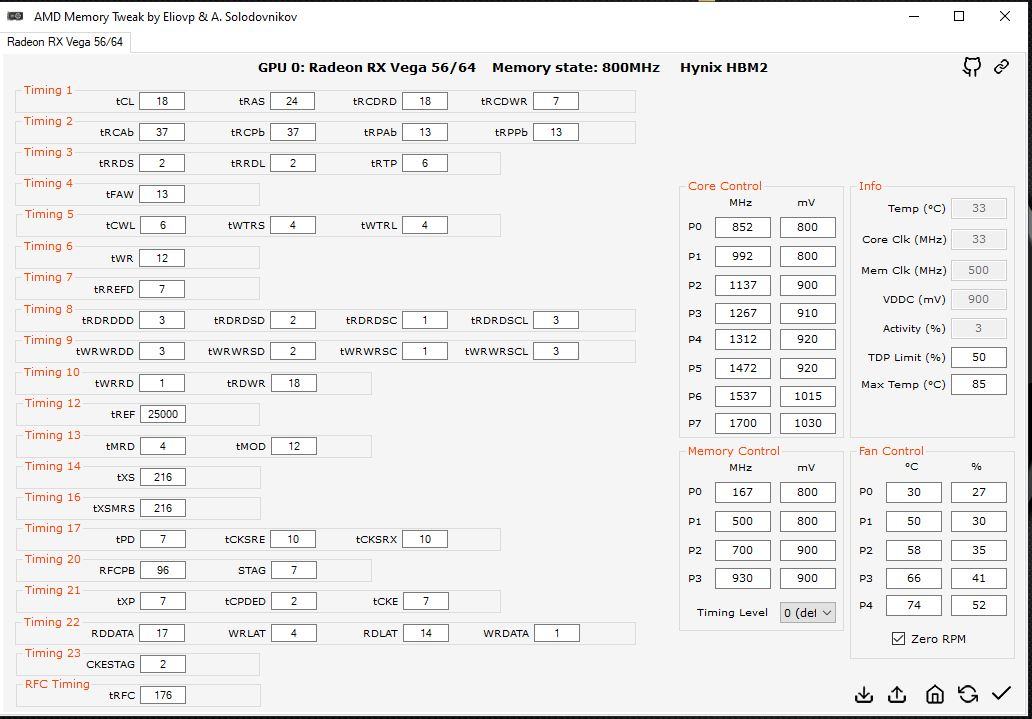1032x719 pixels.
Task: Click the tRTP input field
Action: (425, 163)
